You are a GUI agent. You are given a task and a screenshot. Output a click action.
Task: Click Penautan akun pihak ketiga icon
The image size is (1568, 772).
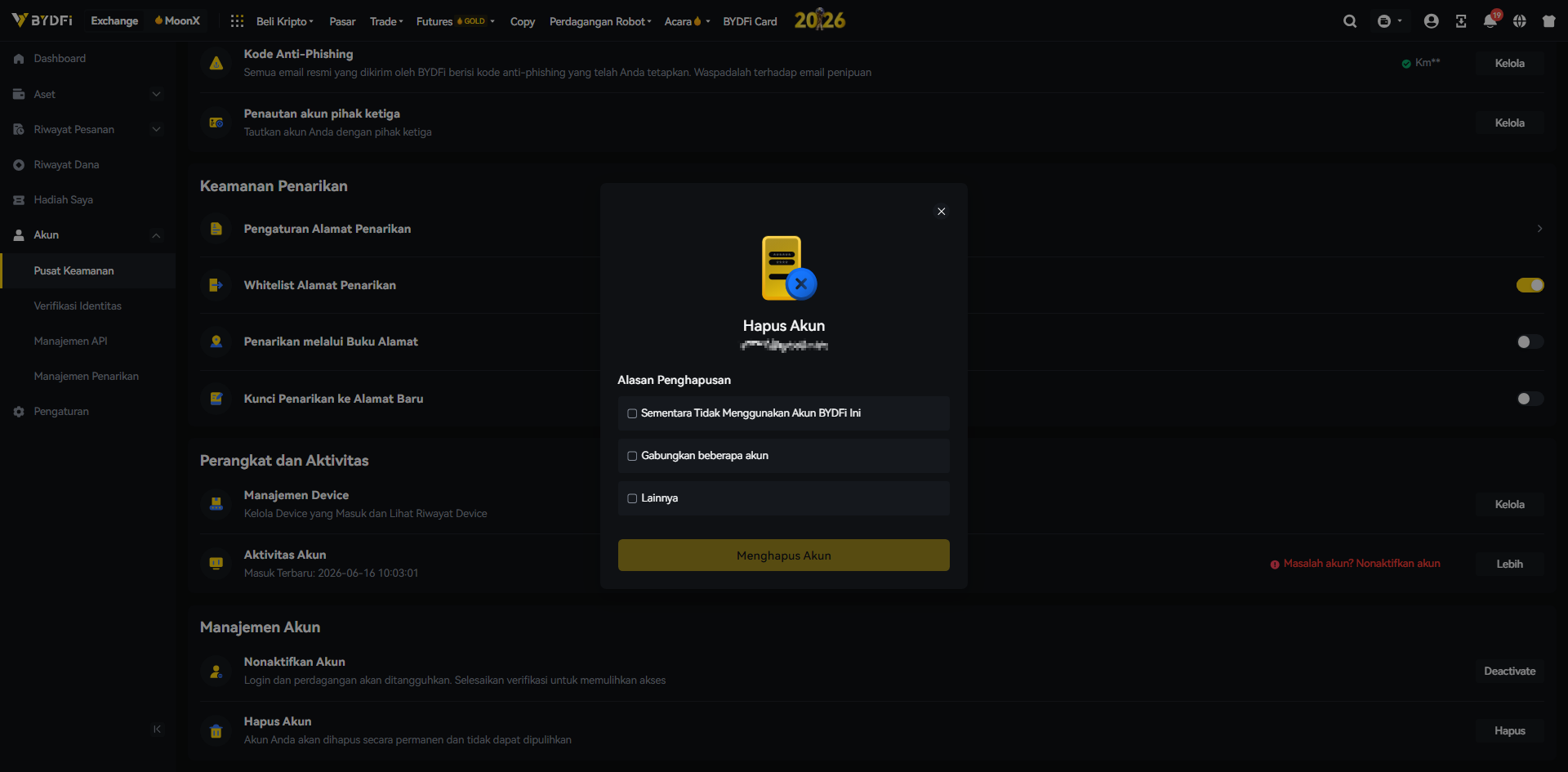coord(216,123)
